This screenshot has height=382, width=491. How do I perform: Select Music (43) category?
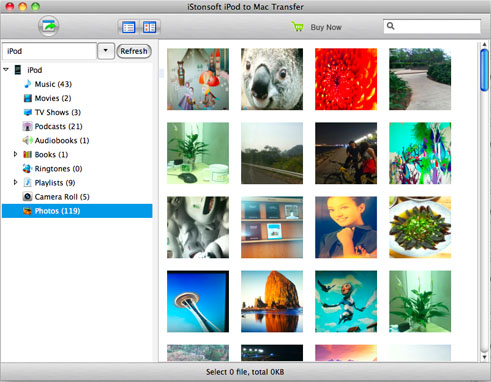click(53, 84)
